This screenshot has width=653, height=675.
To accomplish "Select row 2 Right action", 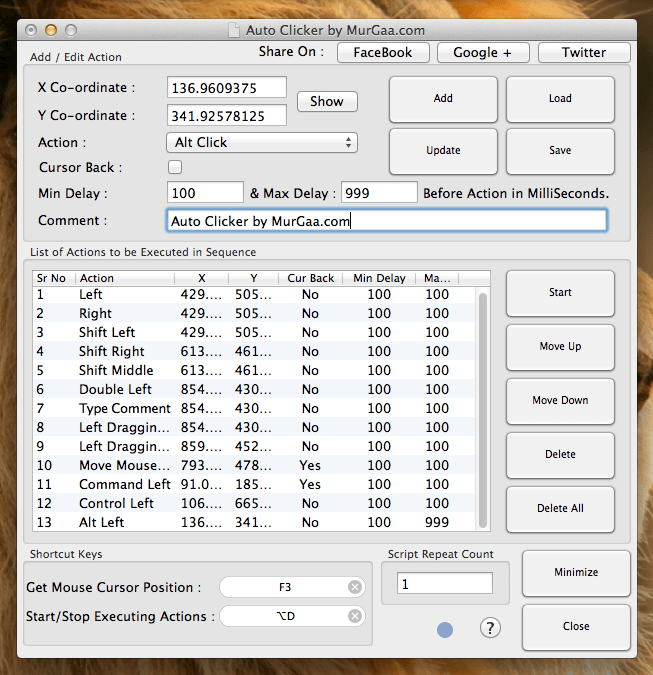I will pos(254,313).
